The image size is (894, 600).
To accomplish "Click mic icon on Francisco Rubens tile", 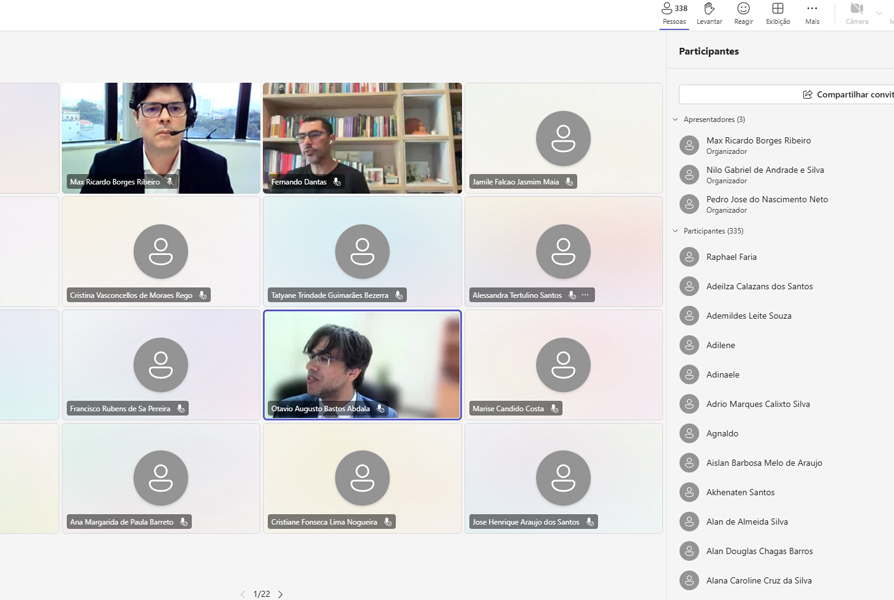I will click(181, 408).
